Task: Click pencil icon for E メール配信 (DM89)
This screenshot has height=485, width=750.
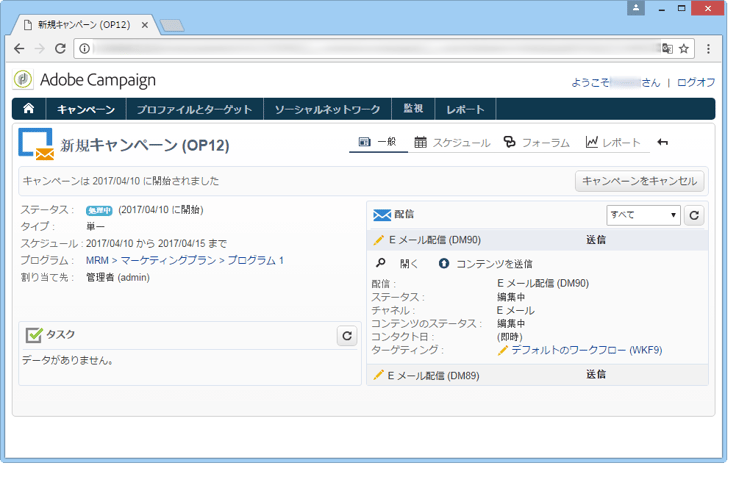Action: 378,375
